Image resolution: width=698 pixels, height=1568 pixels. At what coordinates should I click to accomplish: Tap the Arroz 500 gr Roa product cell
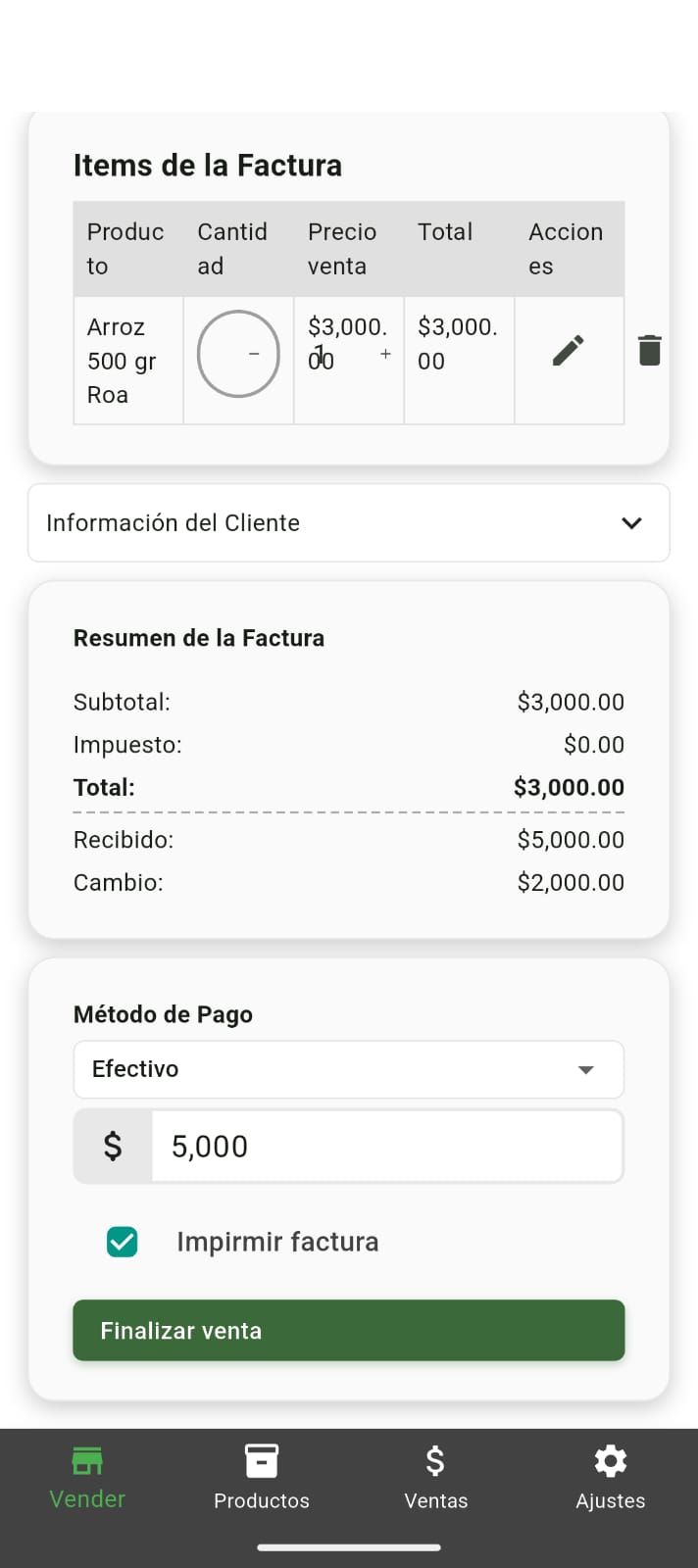(x=127, y=361)
